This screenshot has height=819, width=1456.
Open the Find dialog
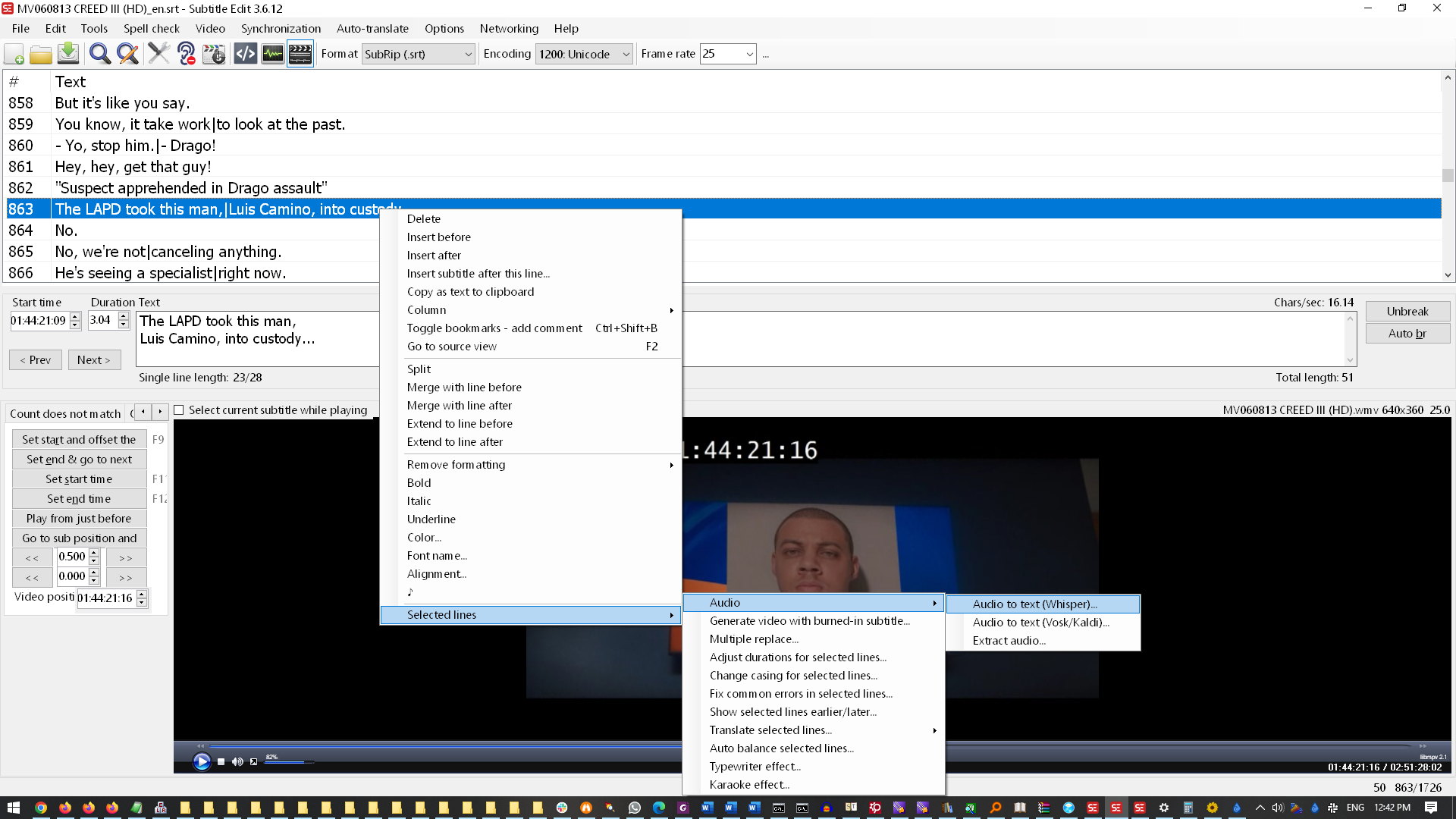tap(99, 54)
